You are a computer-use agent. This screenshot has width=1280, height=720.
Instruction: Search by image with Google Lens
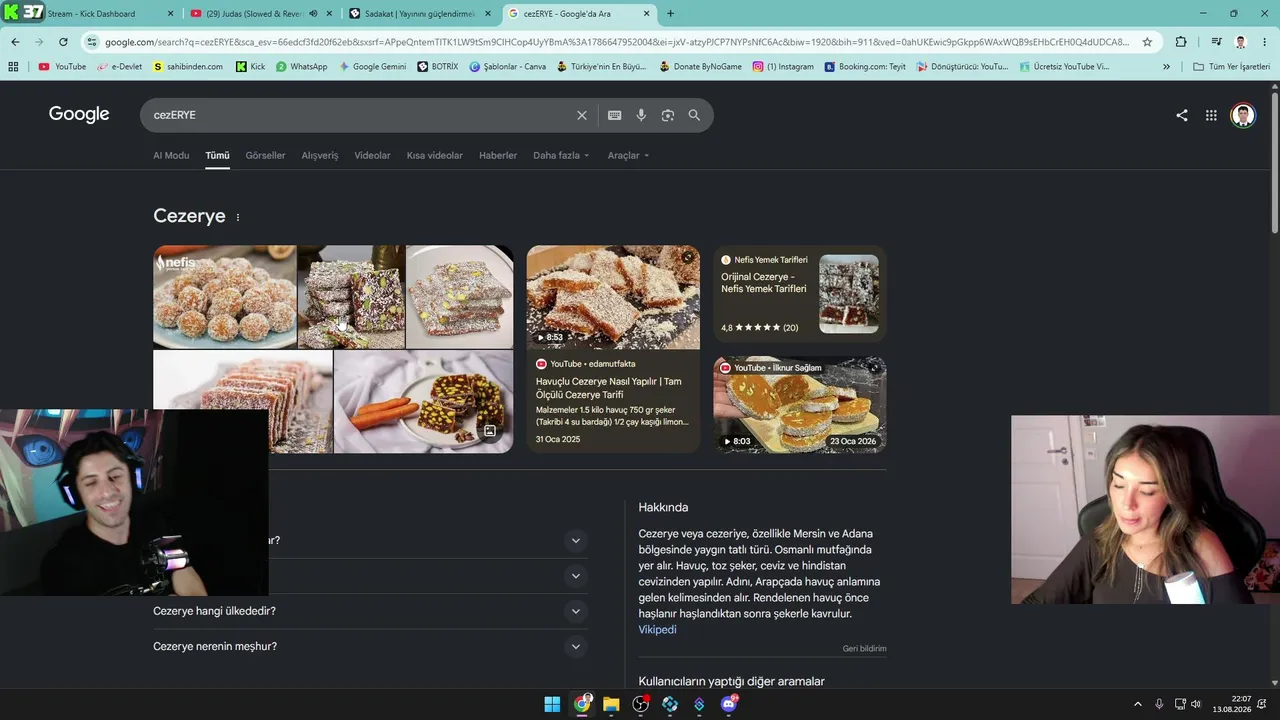[668, 115]
